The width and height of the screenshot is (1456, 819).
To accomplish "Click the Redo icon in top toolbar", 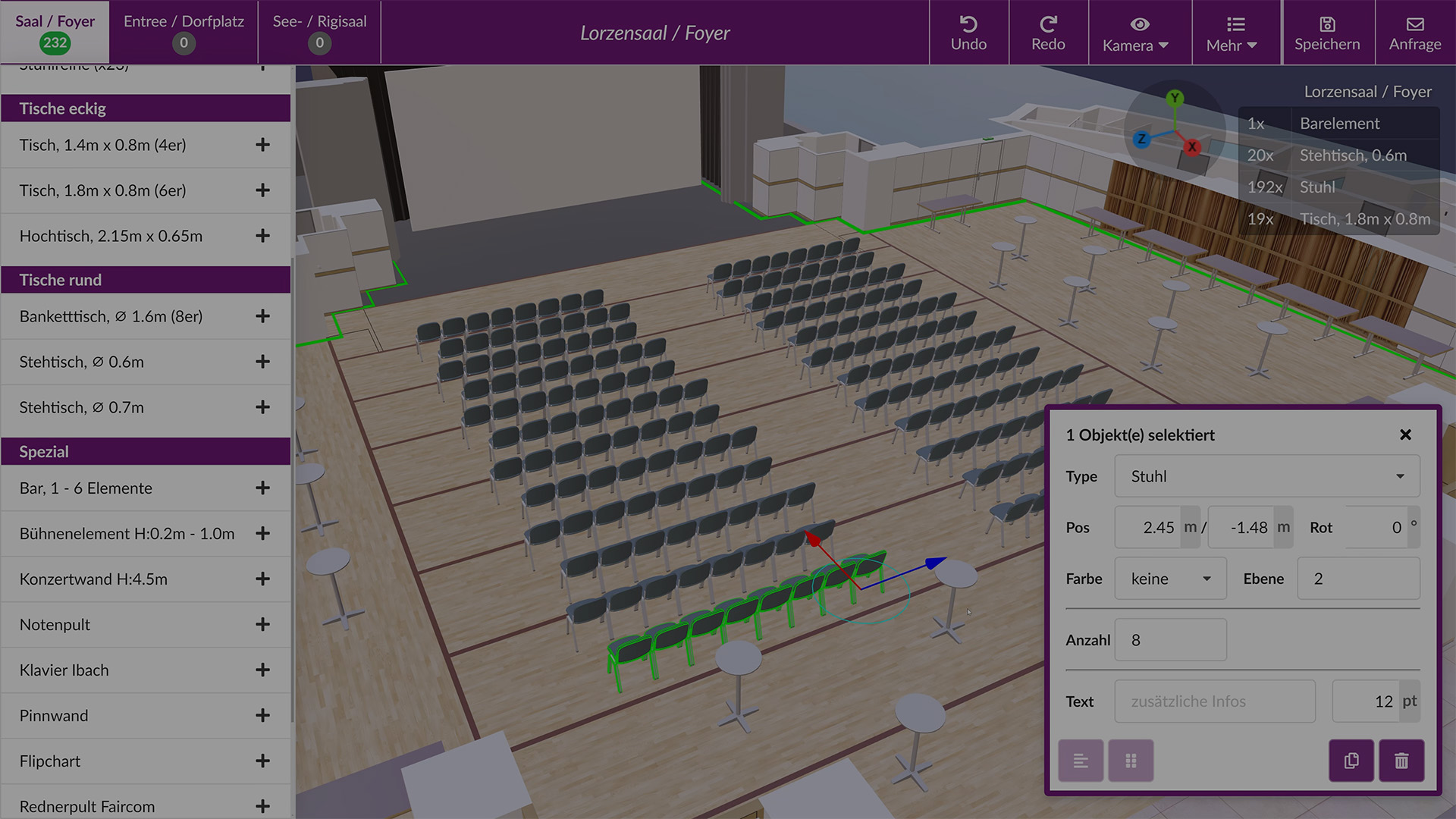I will [1048, 24].
